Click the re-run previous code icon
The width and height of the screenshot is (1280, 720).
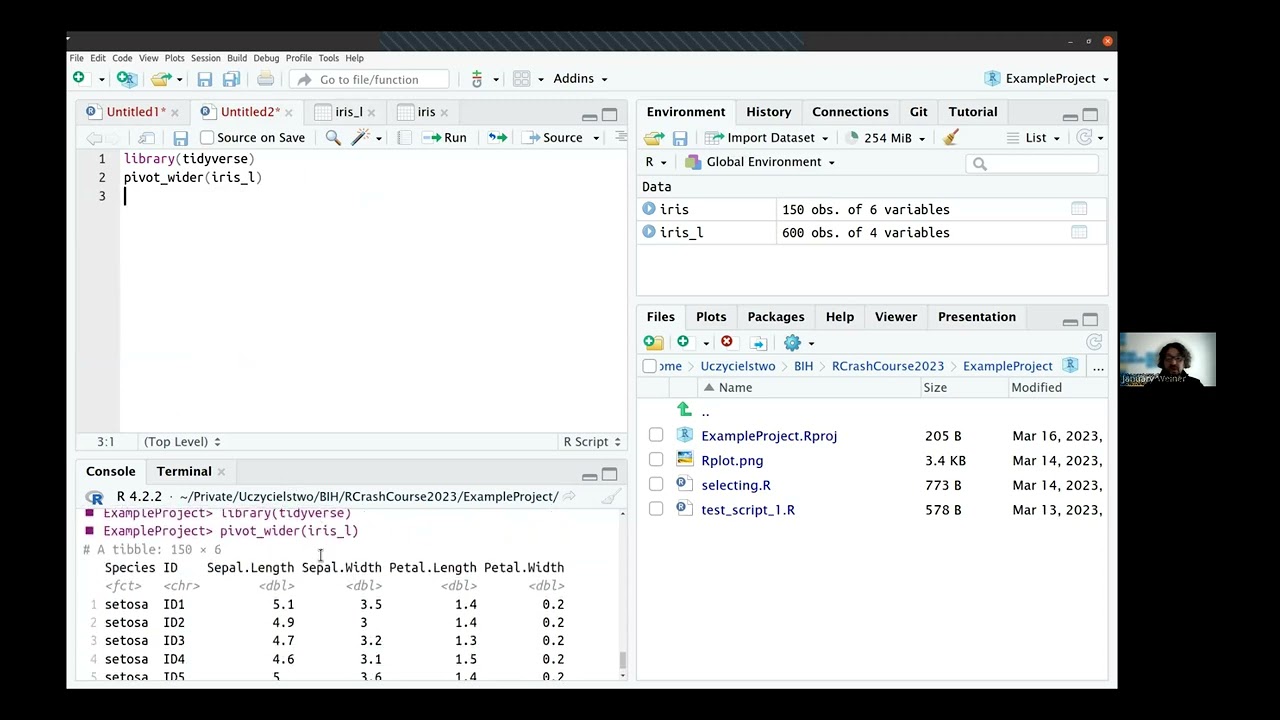point(497,138)
